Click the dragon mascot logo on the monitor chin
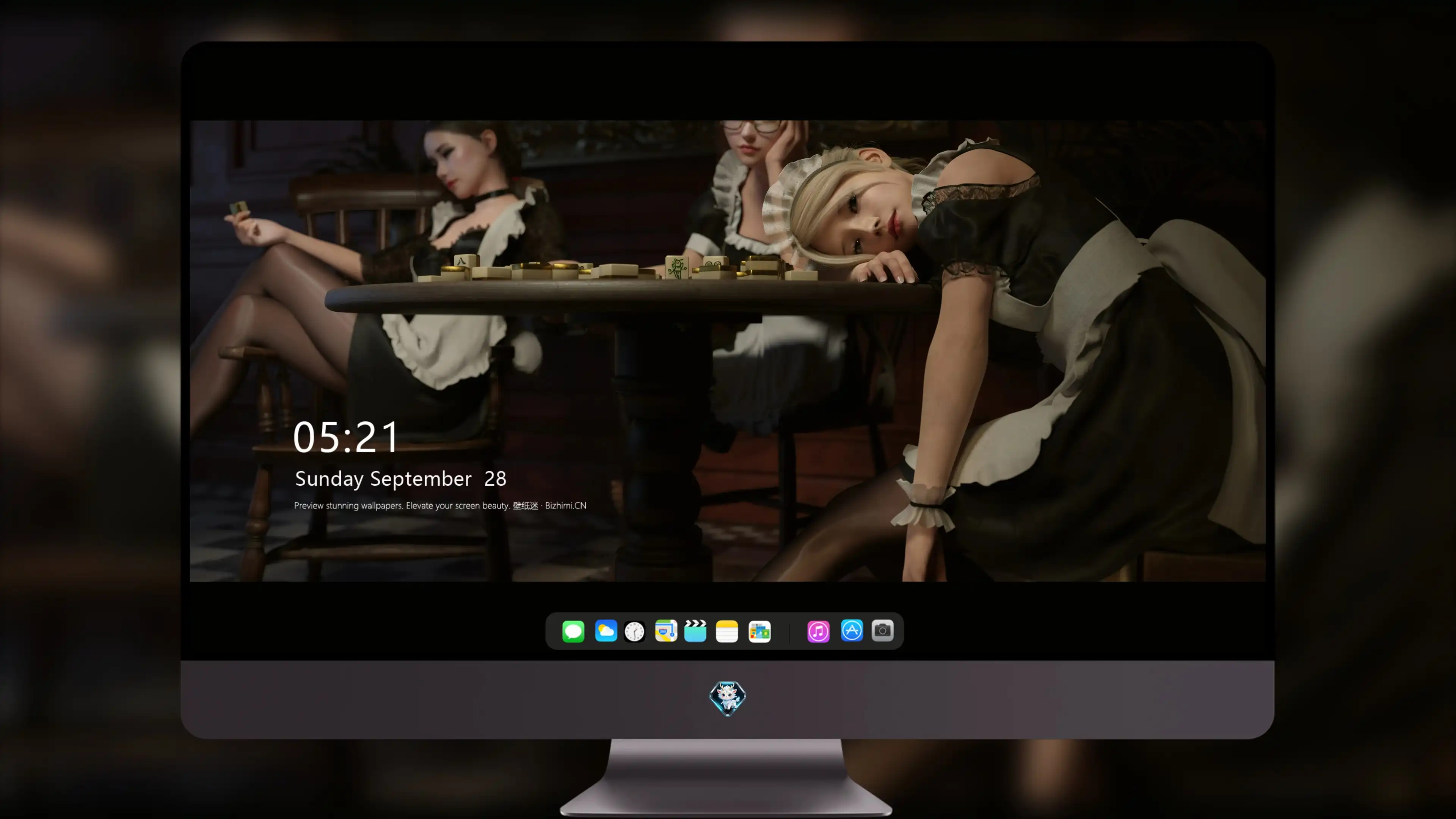 tap(728, 698)
